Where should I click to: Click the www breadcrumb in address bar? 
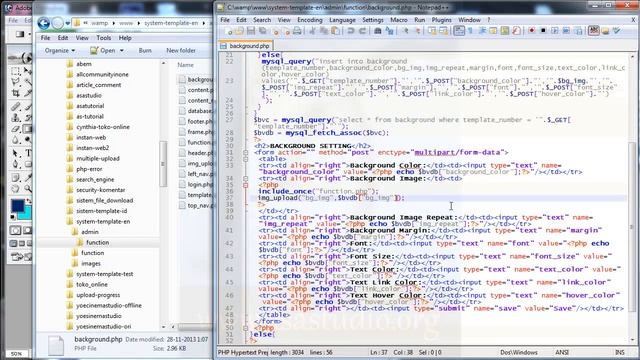tap(126, 23)
